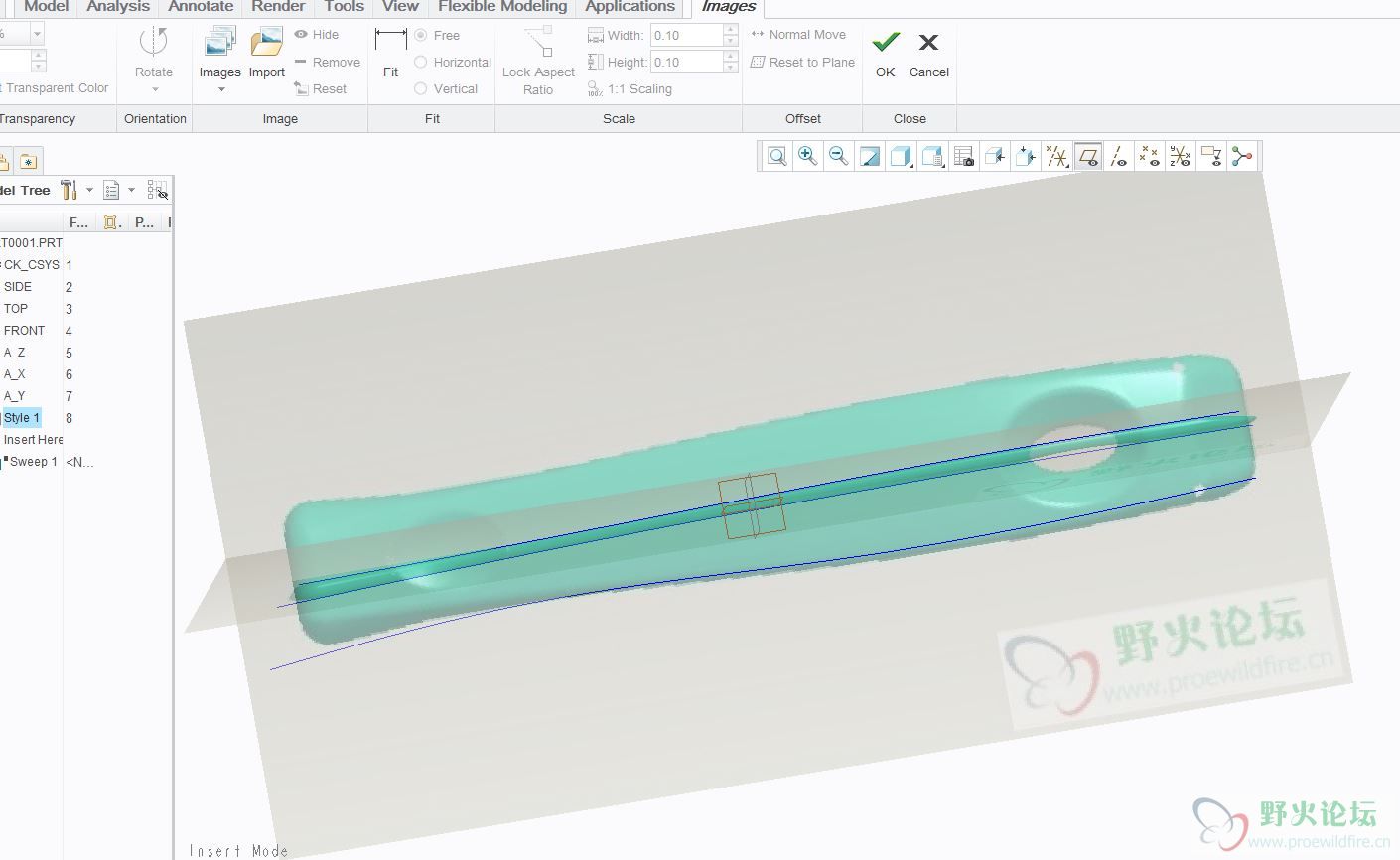Expand the dropdown arrow beside hammer icon
Viewport: 1400px width, 860px height.
pos(89,190)
